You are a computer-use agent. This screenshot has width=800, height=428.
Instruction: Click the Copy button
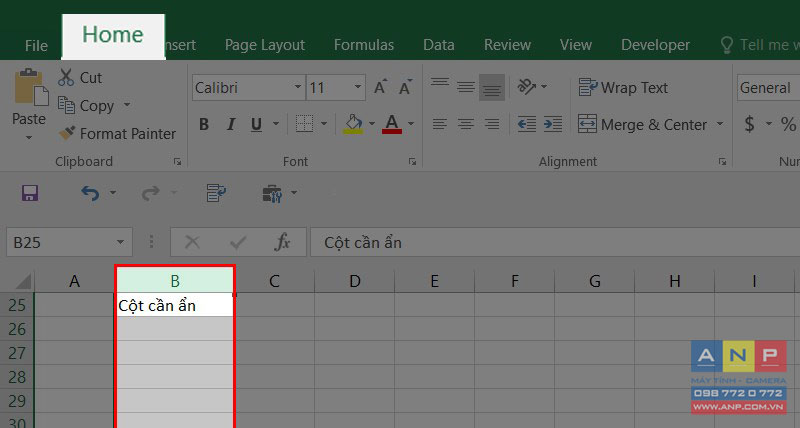pyautogui.click(x=87, y=106)
